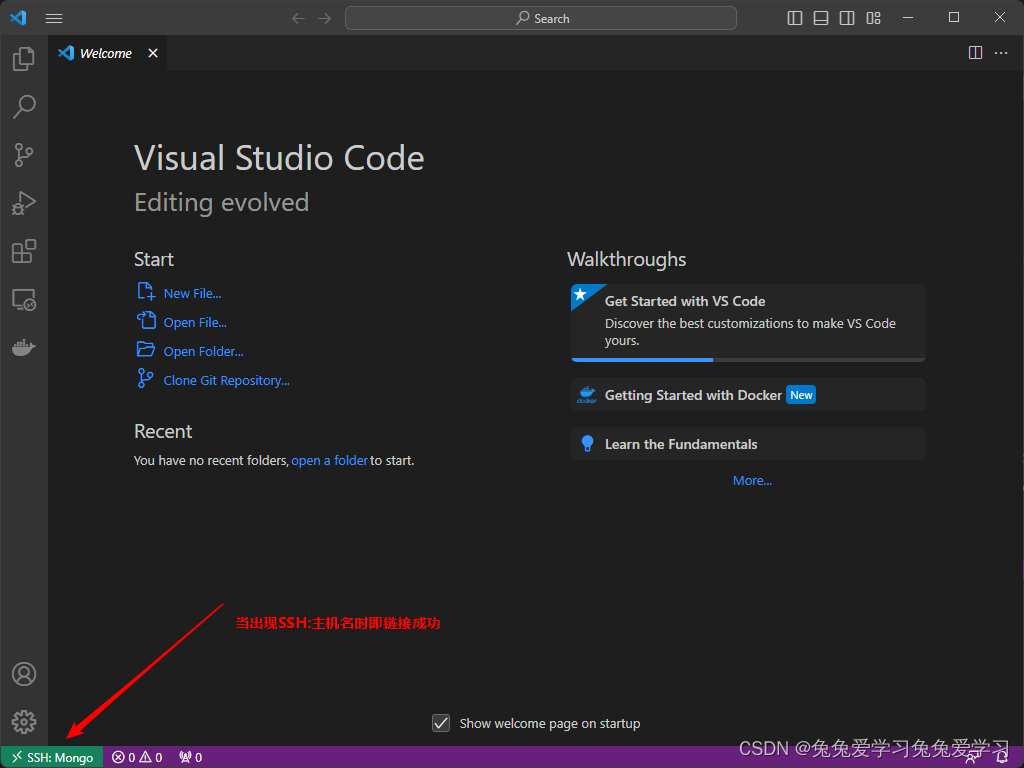Viewport: 1024px width, 768px height.
Task: Select the Welcome tab
Action: (x=108, y=53)
